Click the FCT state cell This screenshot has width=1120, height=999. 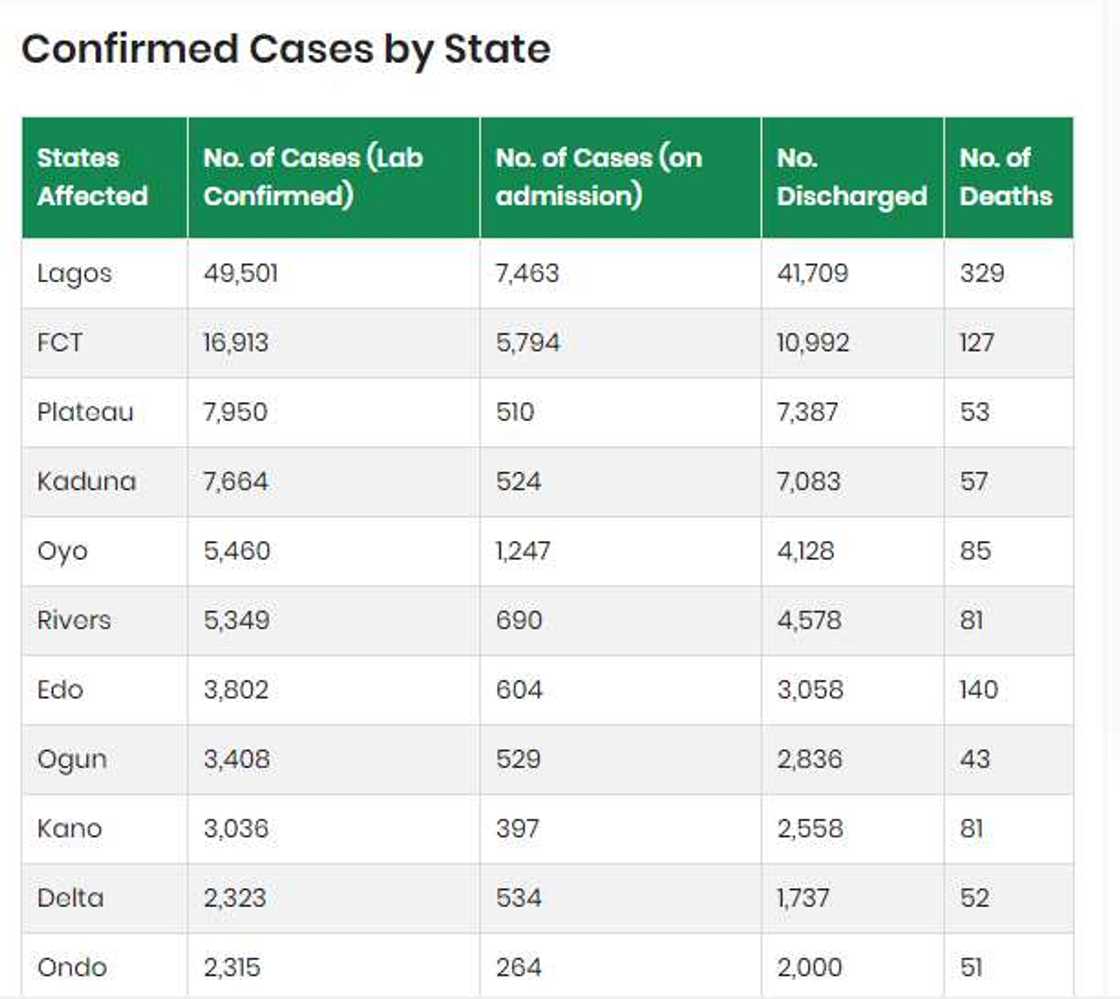[x=60, y=343]
